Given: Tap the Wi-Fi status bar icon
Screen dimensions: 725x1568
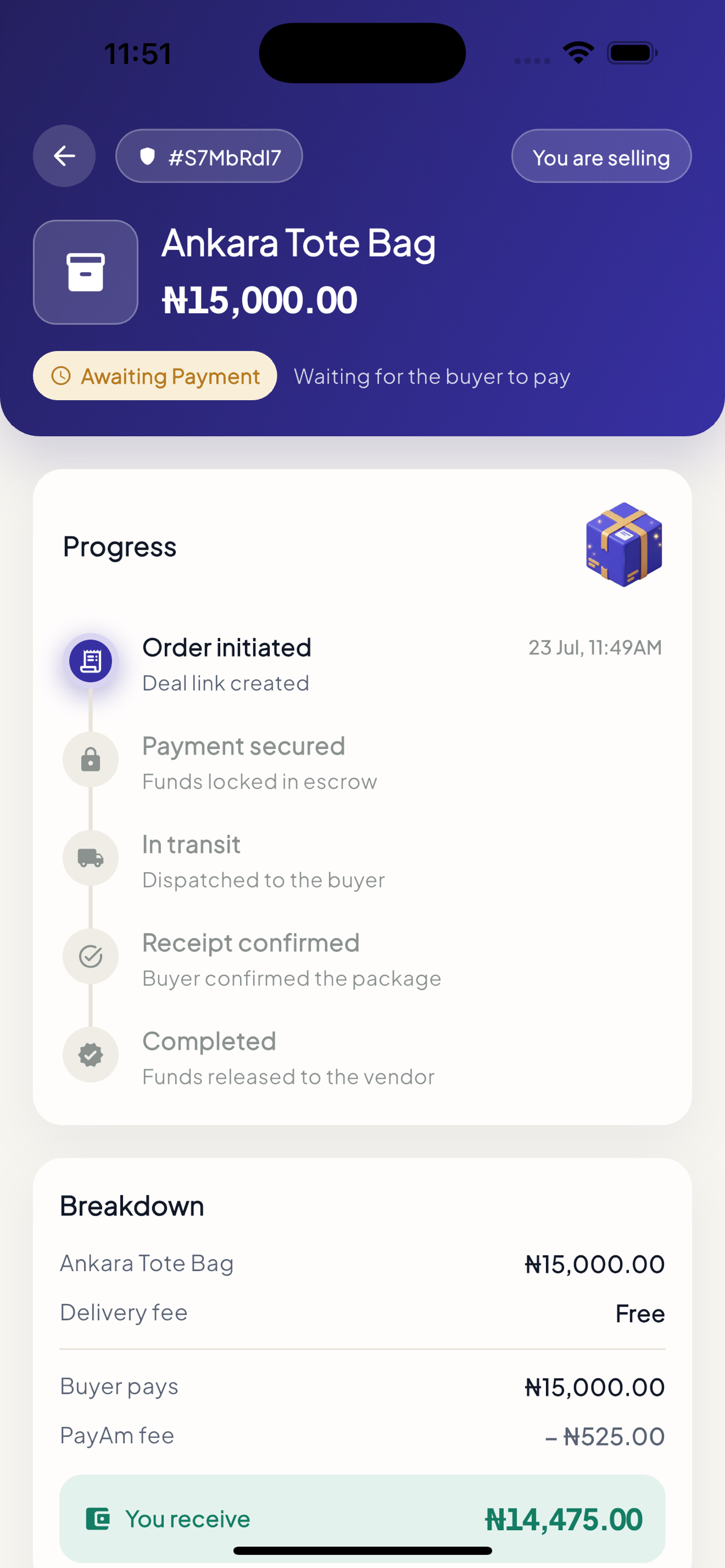Looking at the screenshot, I should [578, 53].
